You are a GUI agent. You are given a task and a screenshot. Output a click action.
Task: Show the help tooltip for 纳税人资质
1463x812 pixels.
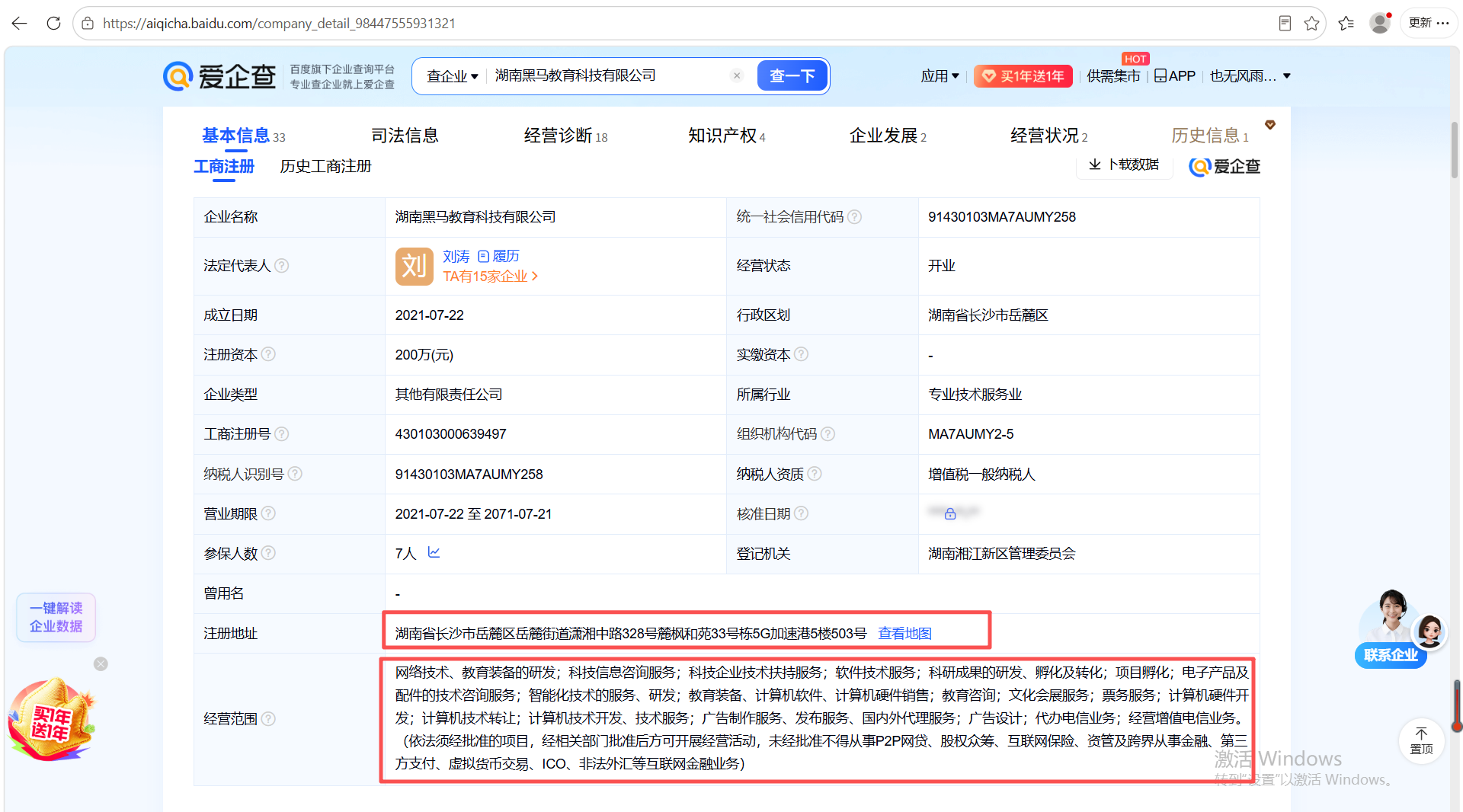tap(815, 474)
